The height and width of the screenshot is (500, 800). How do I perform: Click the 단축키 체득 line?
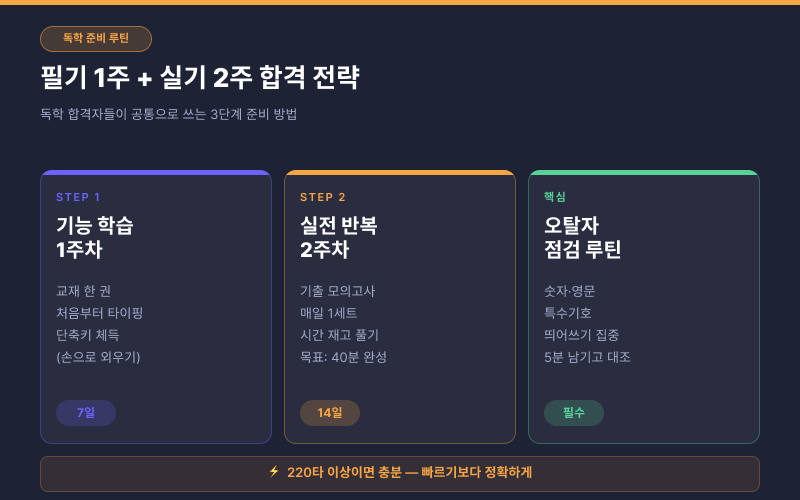tap(88, 335)
